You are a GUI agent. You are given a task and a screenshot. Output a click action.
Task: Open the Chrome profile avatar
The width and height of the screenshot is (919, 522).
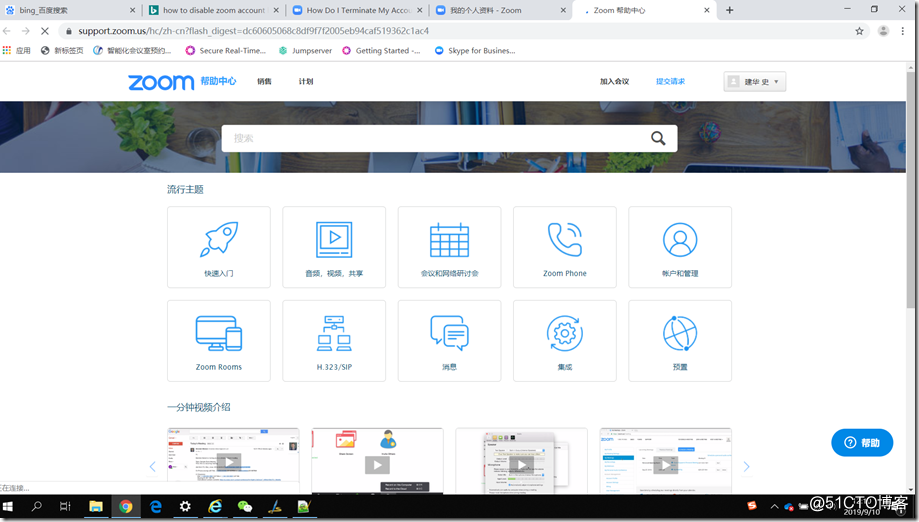(x=883, y=31)
